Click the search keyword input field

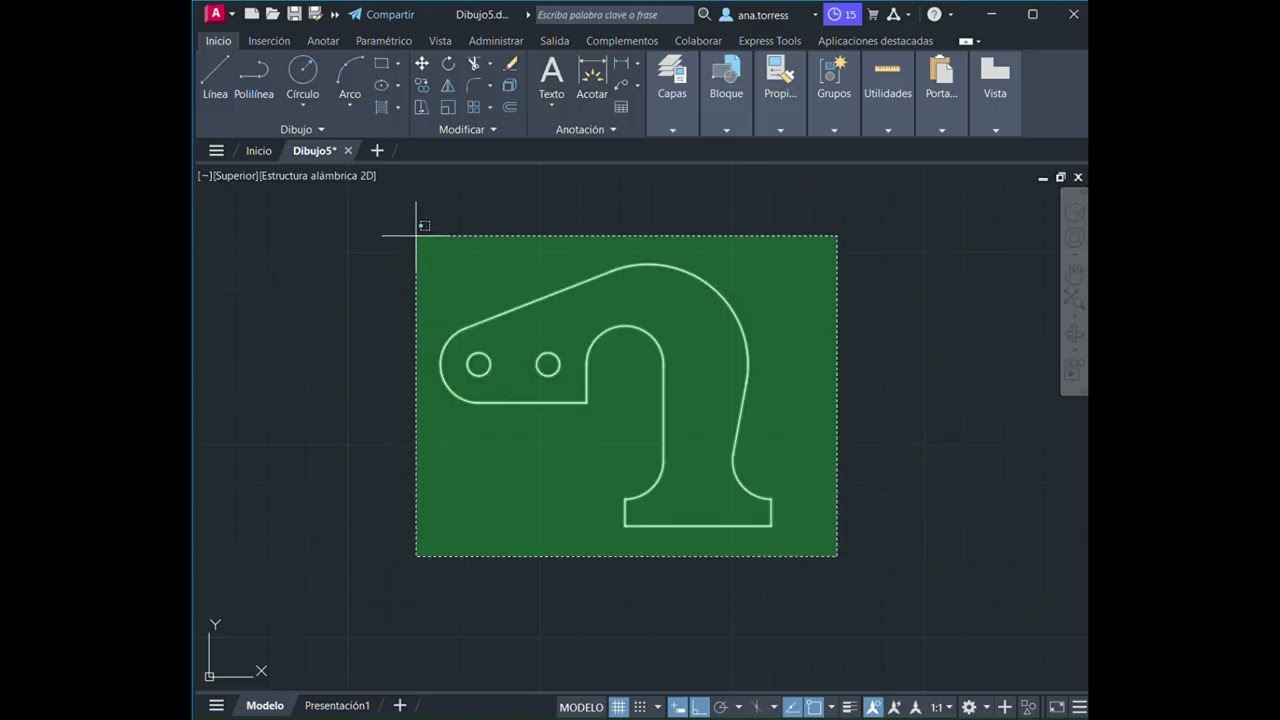[614, 15]
